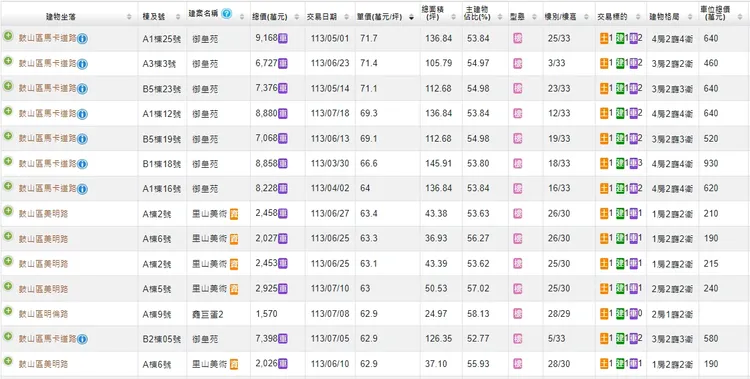Select the parking price value 930

tap(711, 163)
